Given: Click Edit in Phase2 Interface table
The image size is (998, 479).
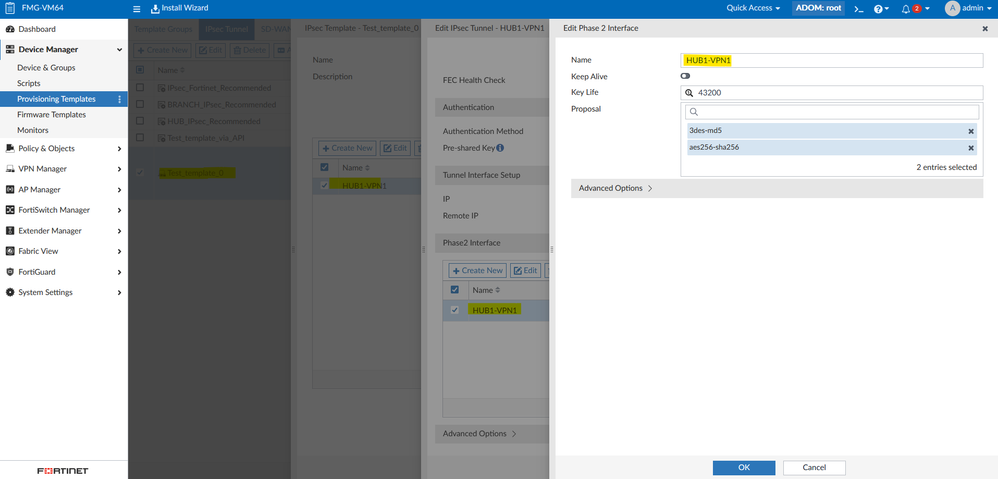Looking at the screenshot, I should coord(526,270).
